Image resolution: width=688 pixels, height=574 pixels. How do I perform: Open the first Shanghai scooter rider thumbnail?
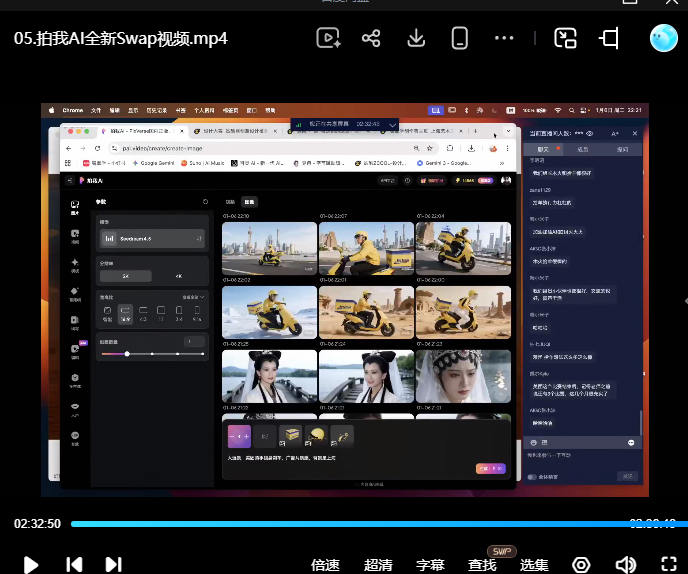pos(269,248)
